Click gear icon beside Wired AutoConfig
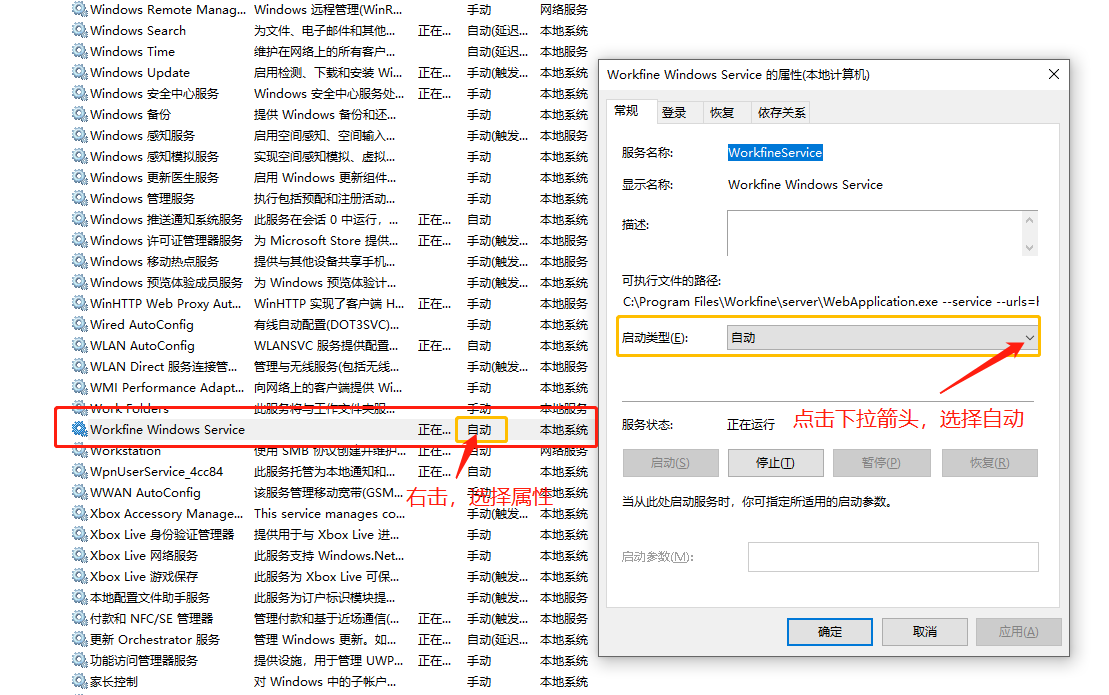1109x695 pixels. point(79,325)
